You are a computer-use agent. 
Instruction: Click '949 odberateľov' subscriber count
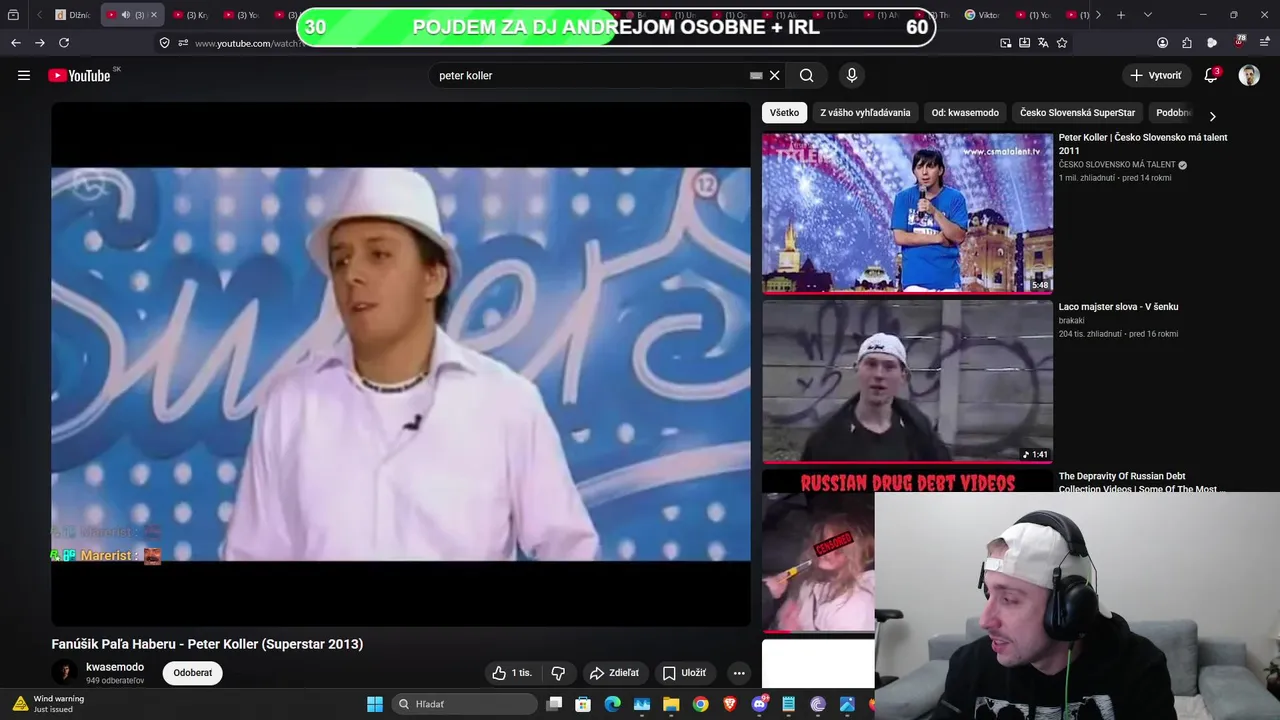pos(115,681)
